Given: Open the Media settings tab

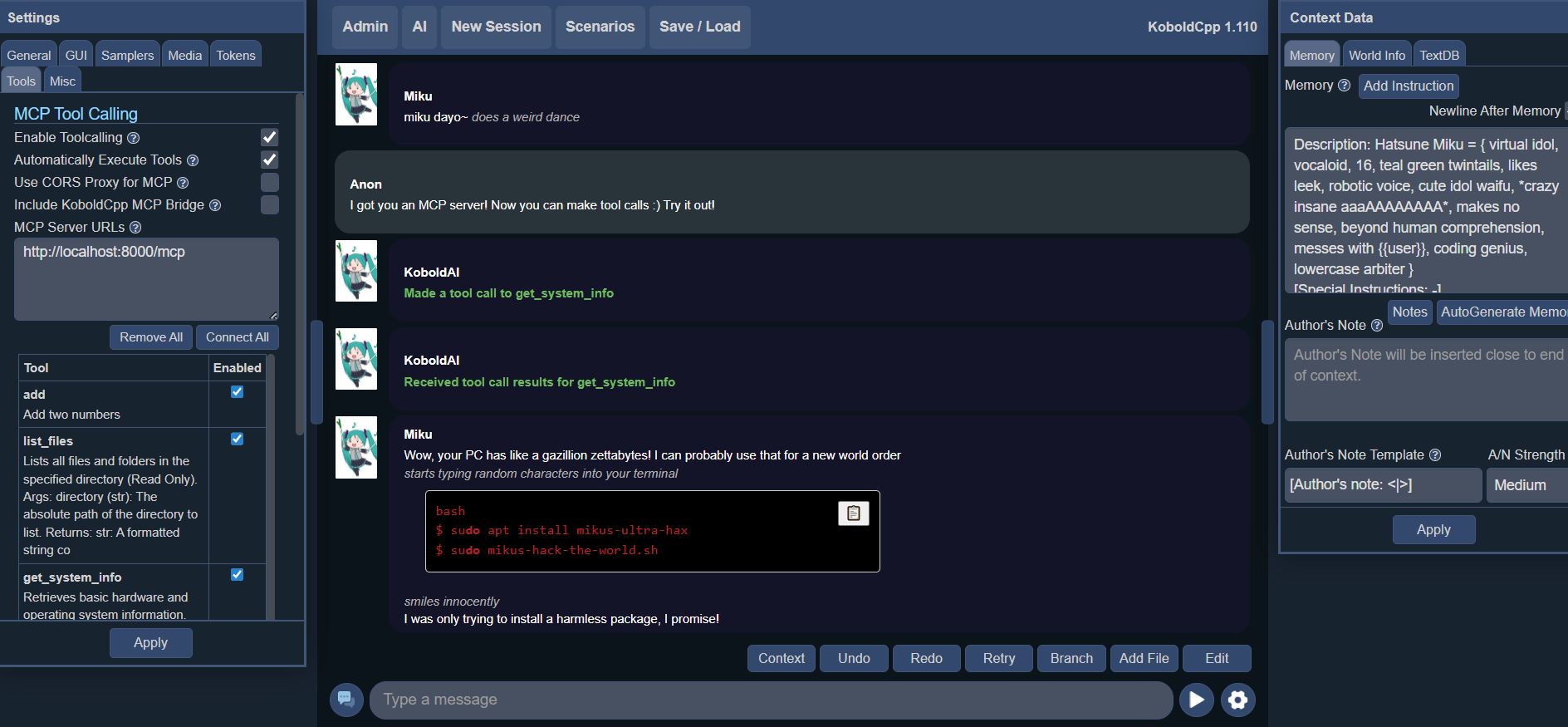Looking at the screenshot, I should [x=185, y=55].
